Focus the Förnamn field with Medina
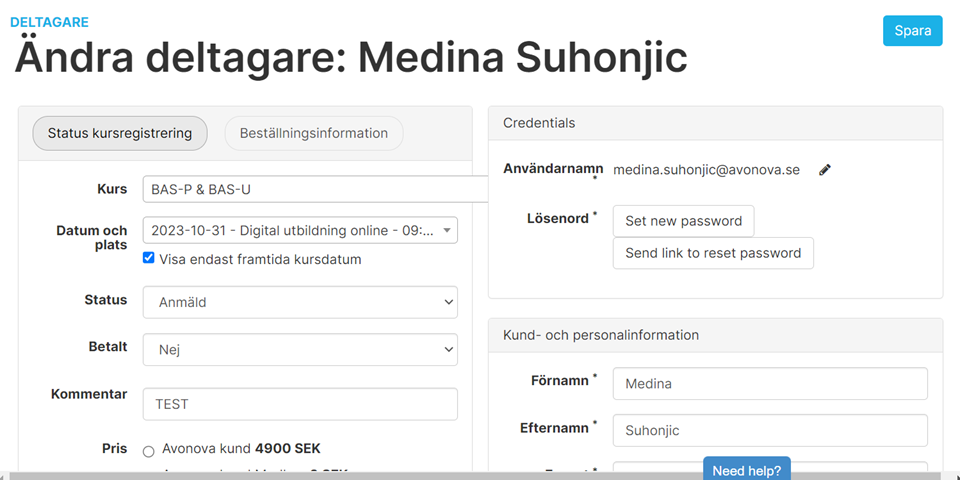 (x=769, y=383)
